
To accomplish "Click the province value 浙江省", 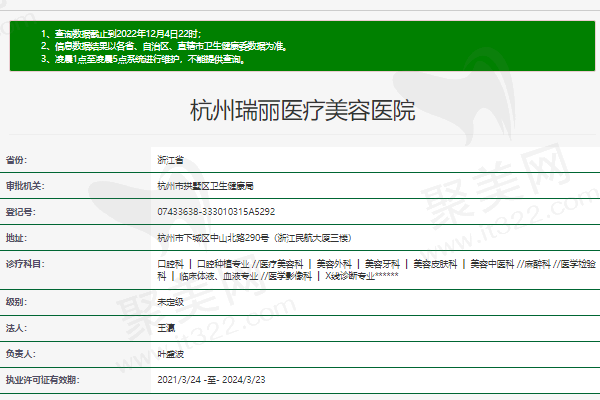I will tap(171, 160).
